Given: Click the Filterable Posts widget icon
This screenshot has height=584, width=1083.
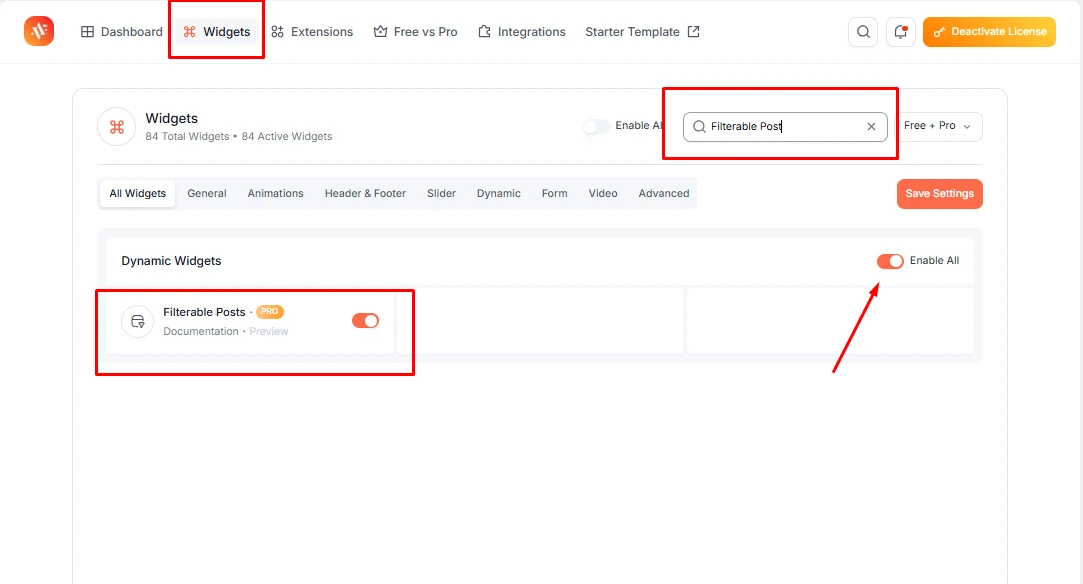Looking at the screenshot, I should coord(137,322).
